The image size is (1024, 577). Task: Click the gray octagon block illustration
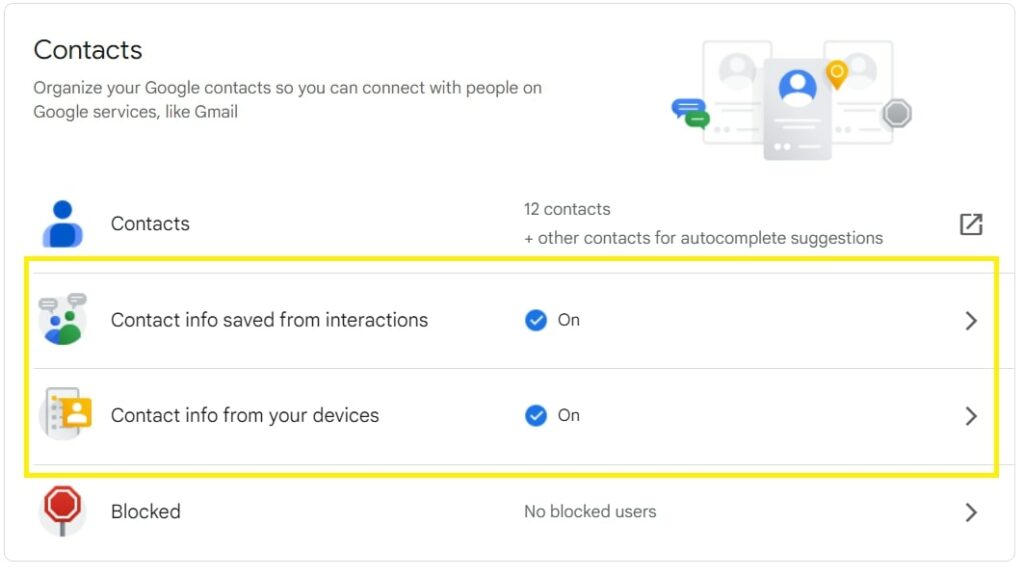click(x=897, y=114)
